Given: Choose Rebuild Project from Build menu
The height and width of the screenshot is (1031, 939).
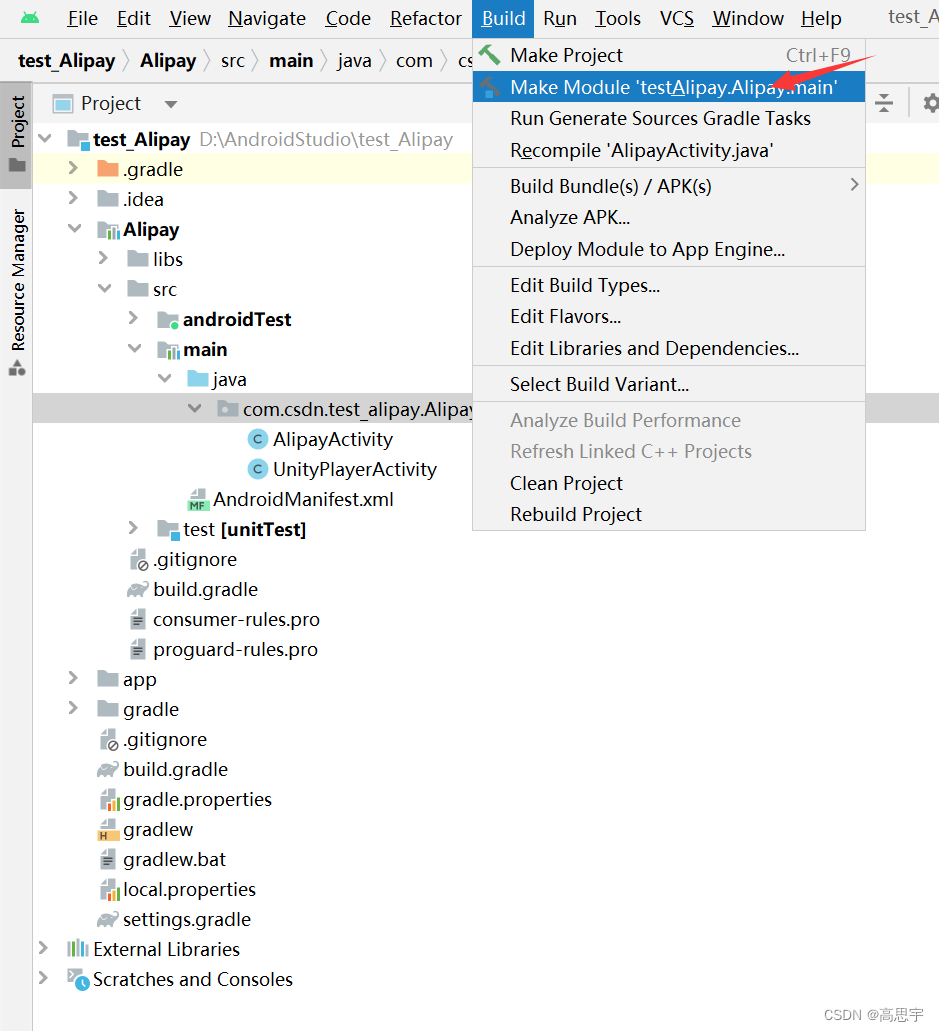Looking at the screenshot, I should coord(669,514).
